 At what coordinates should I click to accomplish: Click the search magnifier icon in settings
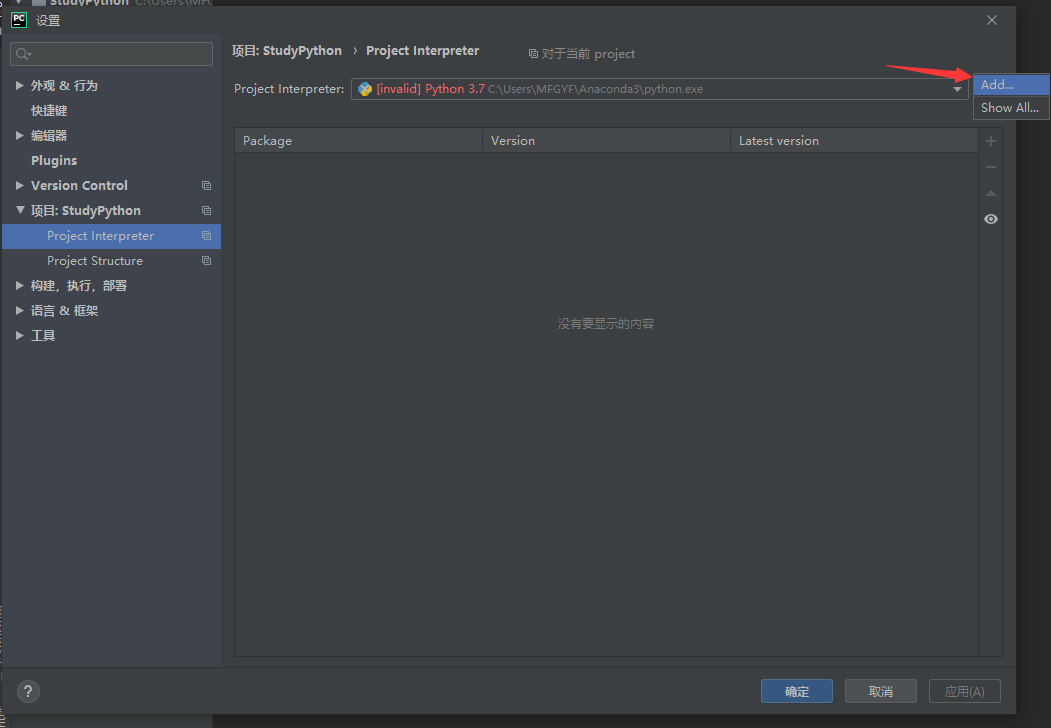click(23, 54)
